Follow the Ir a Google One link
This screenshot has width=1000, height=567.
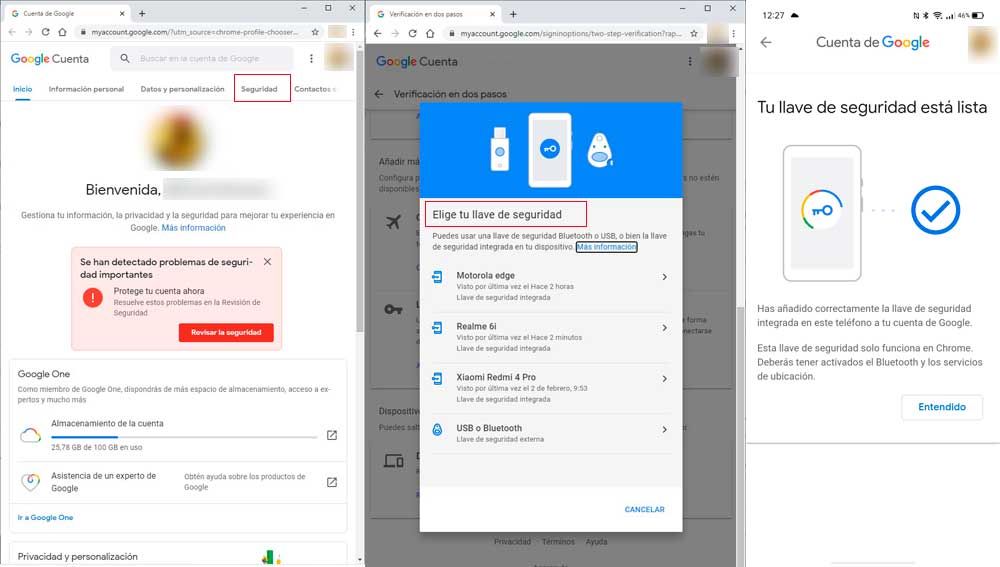pos(45,517)
